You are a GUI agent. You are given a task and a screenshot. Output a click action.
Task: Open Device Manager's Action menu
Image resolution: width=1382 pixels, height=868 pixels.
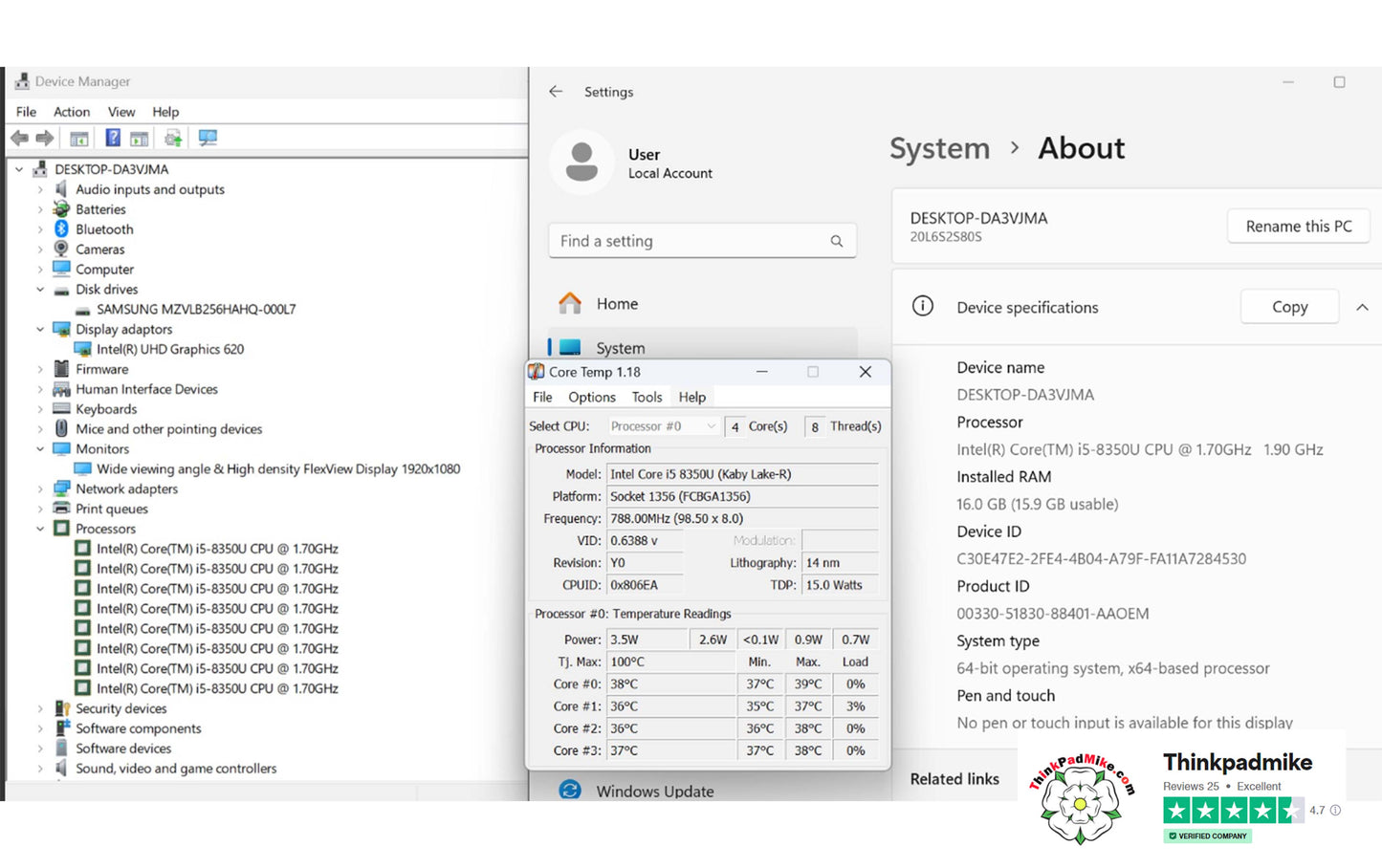[72, 112]
